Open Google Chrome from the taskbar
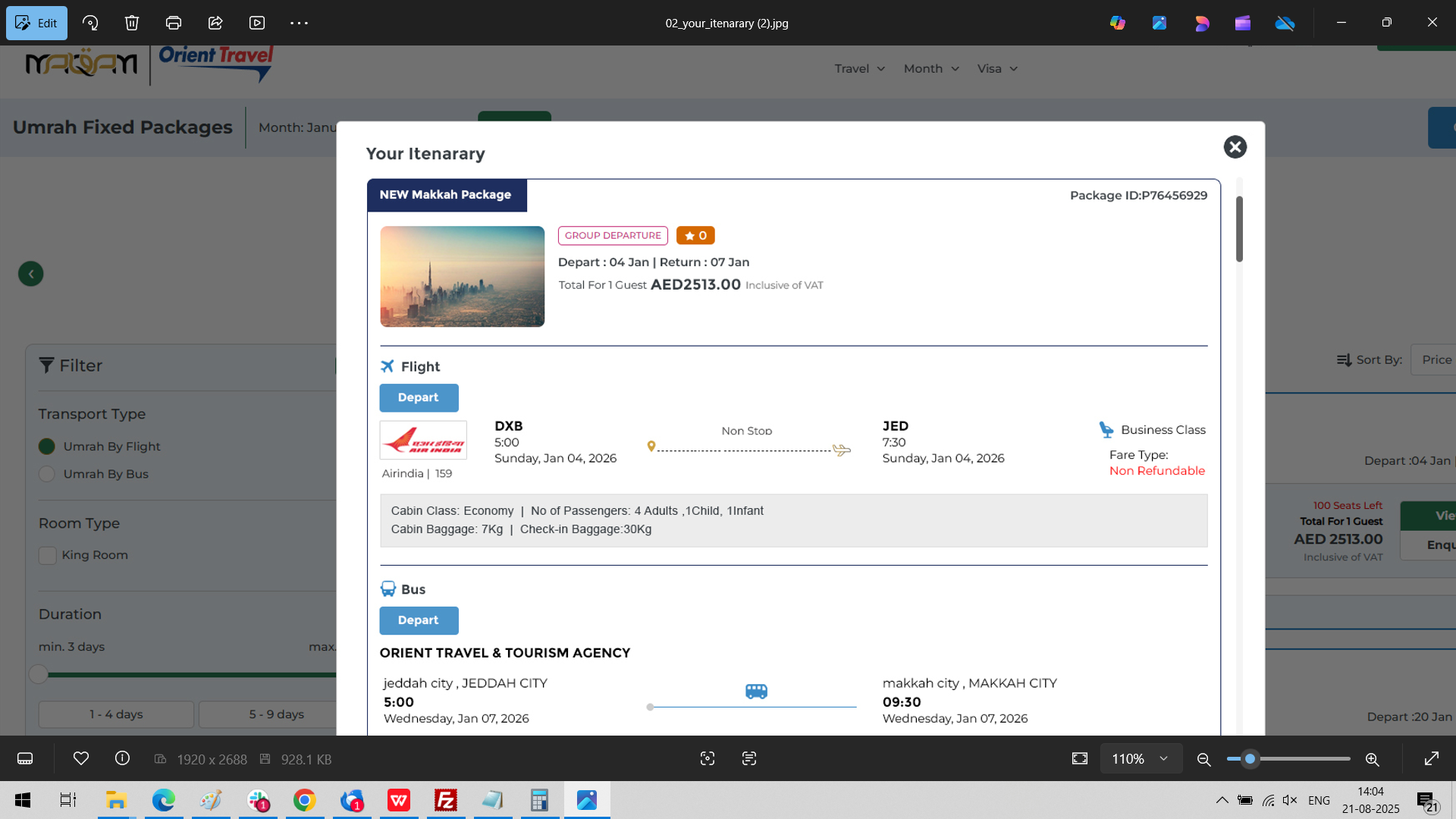Screen dimensions: 1456x819 (305, 800)
